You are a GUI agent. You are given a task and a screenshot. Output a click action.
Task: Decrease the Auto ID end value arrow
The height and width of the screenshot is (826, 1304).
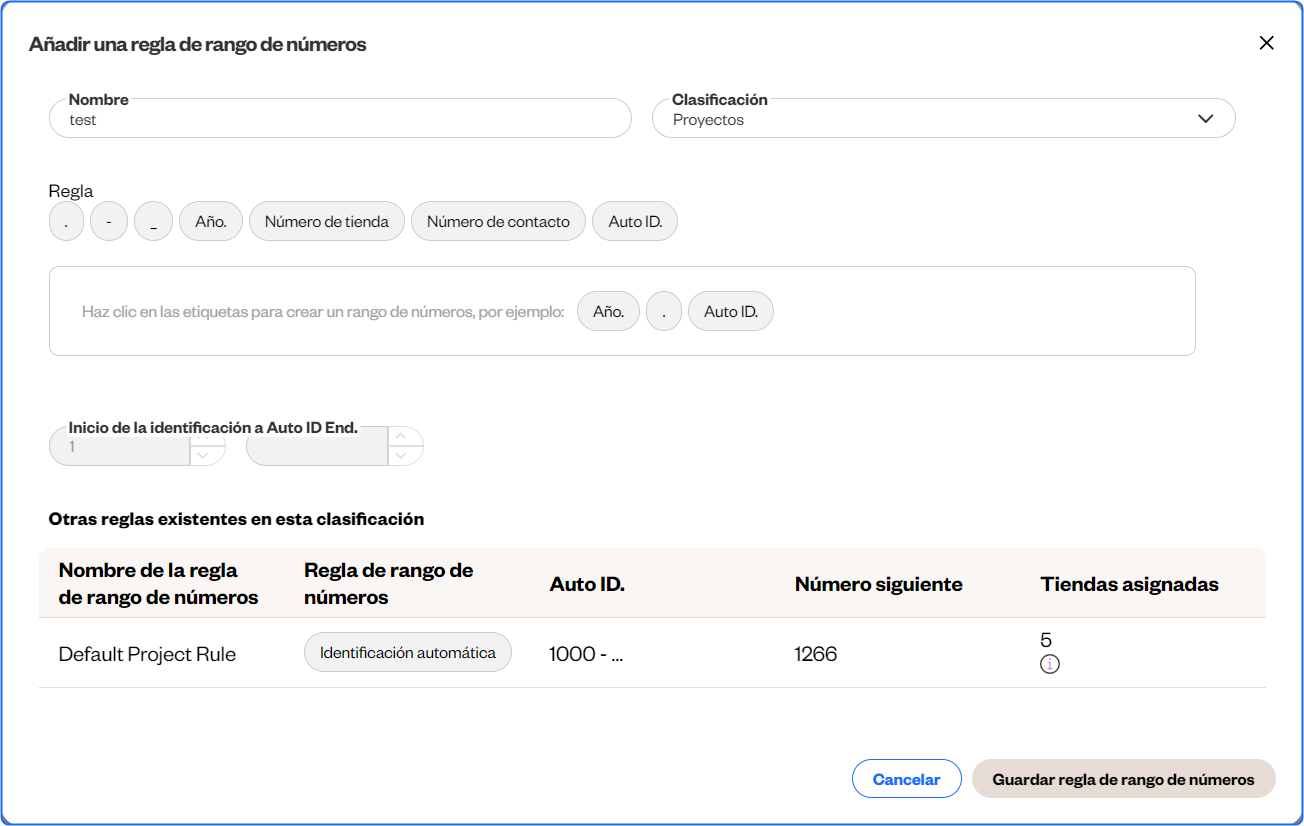coord(402,456)
